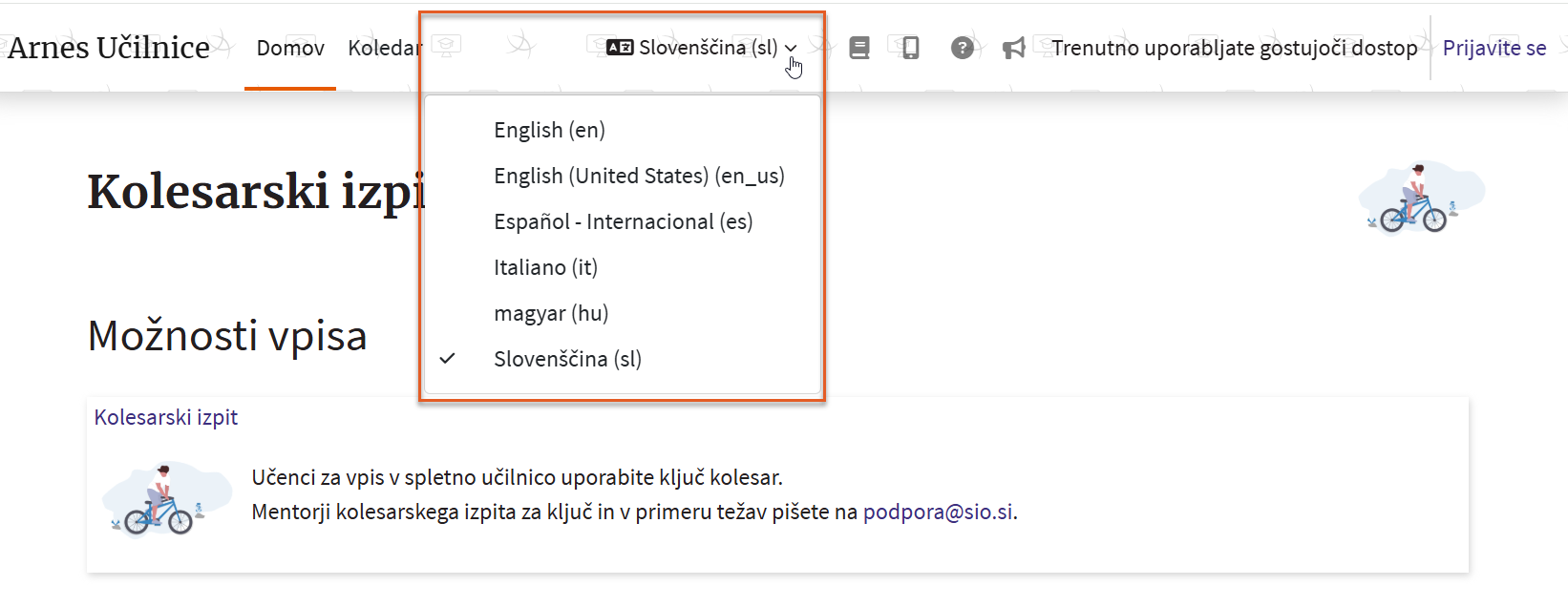
Task: Switch language to Español - Internacional (es)
Action: click(623, 221)
